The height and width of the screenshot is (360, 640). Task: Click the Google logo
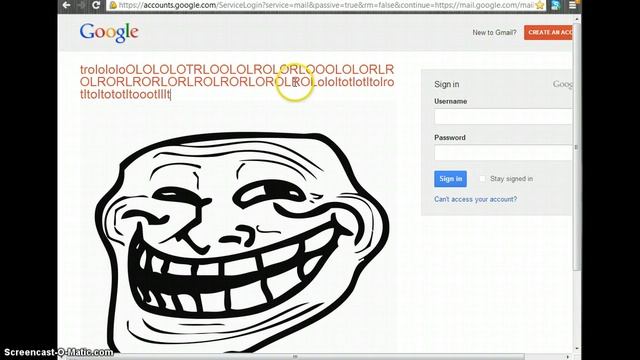coord(109,33)
